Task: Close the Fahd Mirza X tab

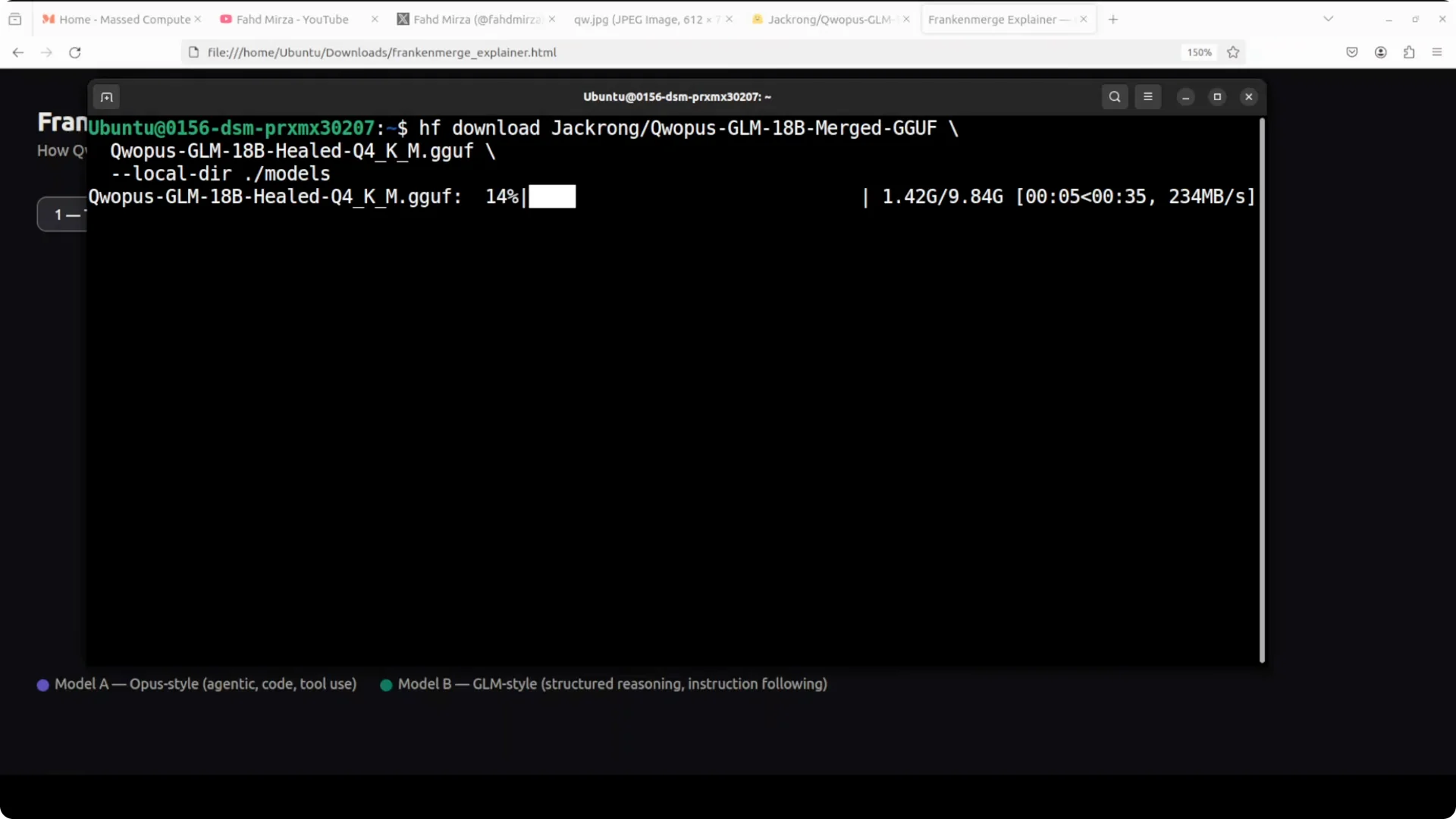Action: tap(552, 19)
